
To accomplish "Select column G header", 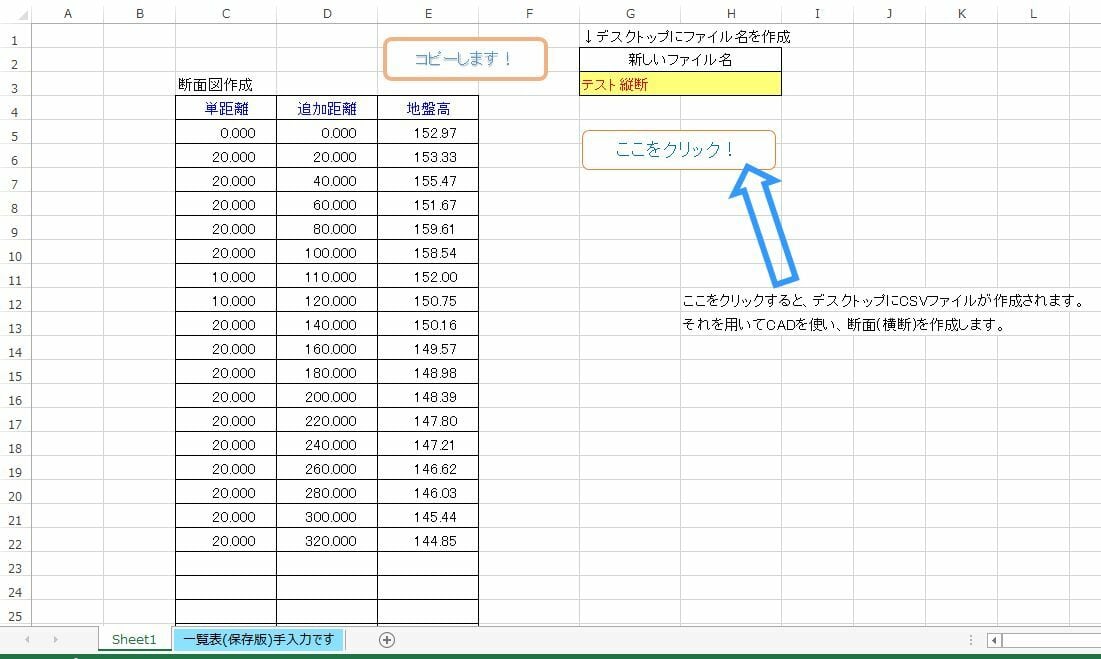I will (630, 13).
